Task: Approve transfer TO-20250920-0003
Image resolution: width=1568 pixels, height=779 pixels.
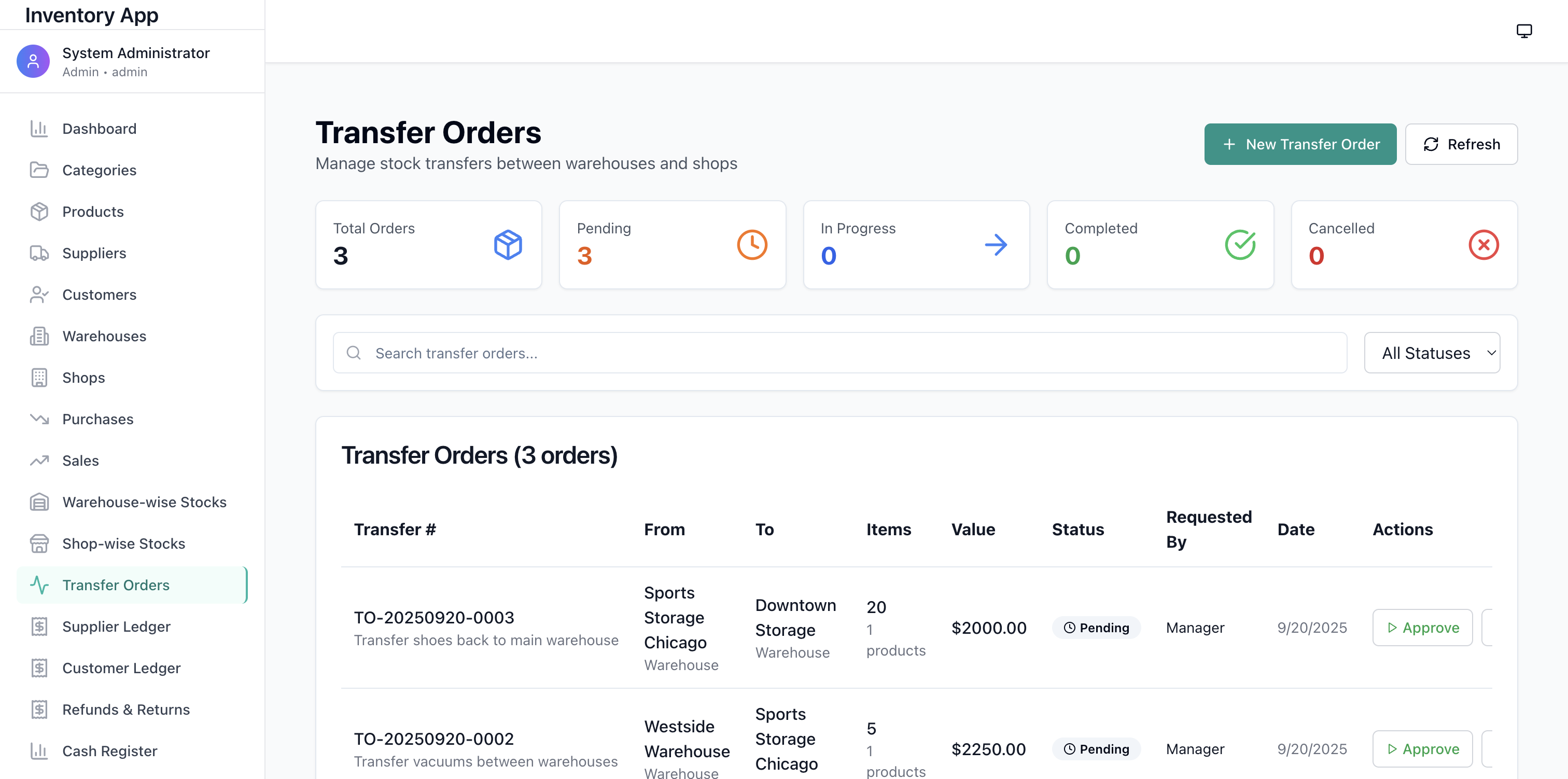Action: click(1422, 628)
